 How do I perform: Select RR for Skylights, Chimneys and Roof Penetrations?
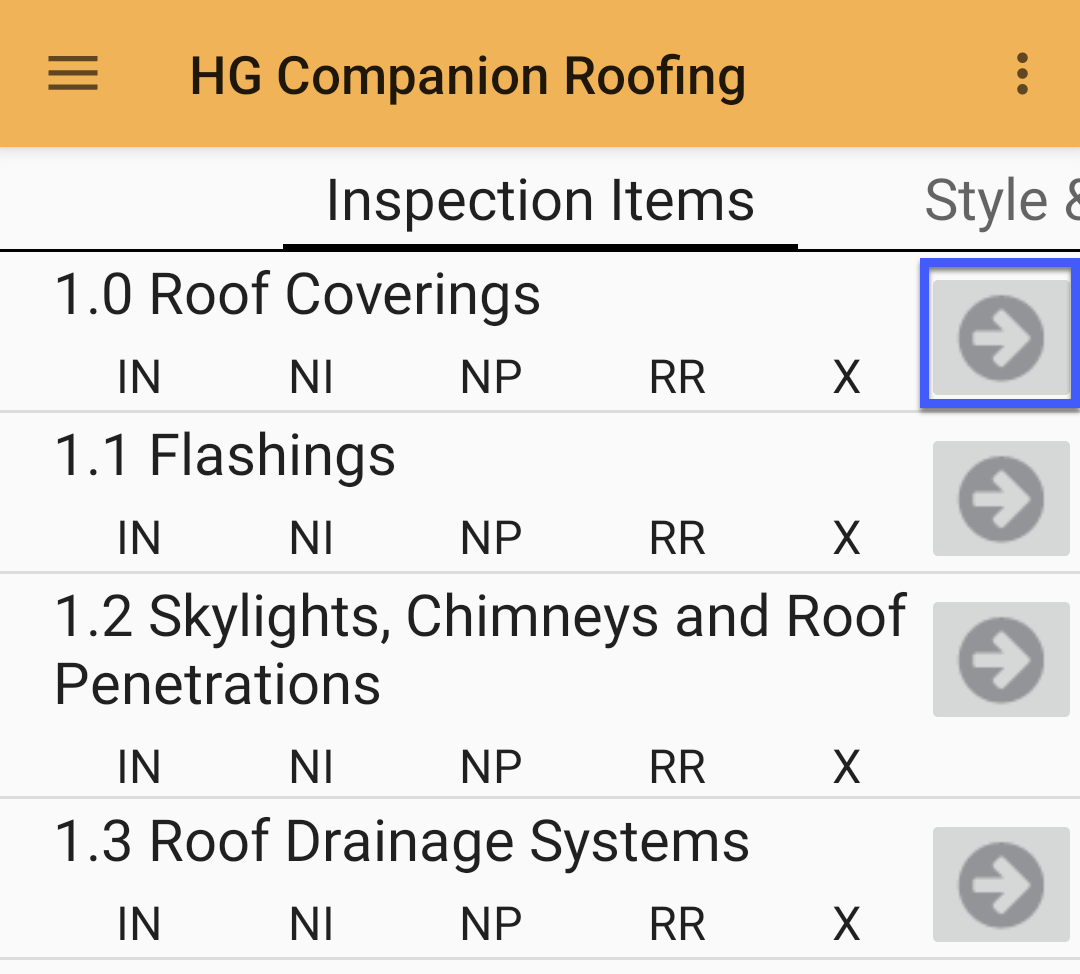point(677,767)
